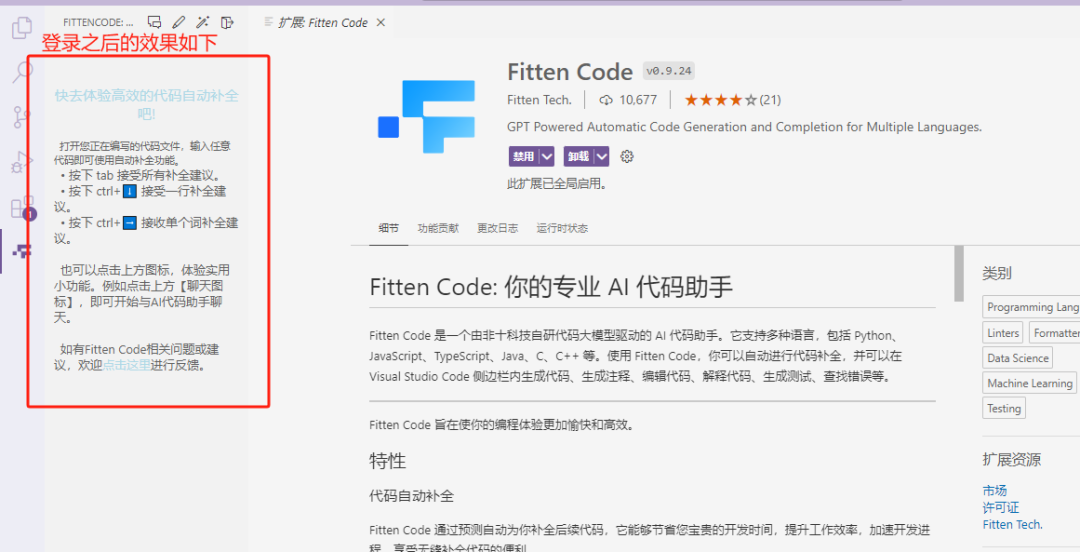Click the Formatters category tag

[x=1055, y=332]
